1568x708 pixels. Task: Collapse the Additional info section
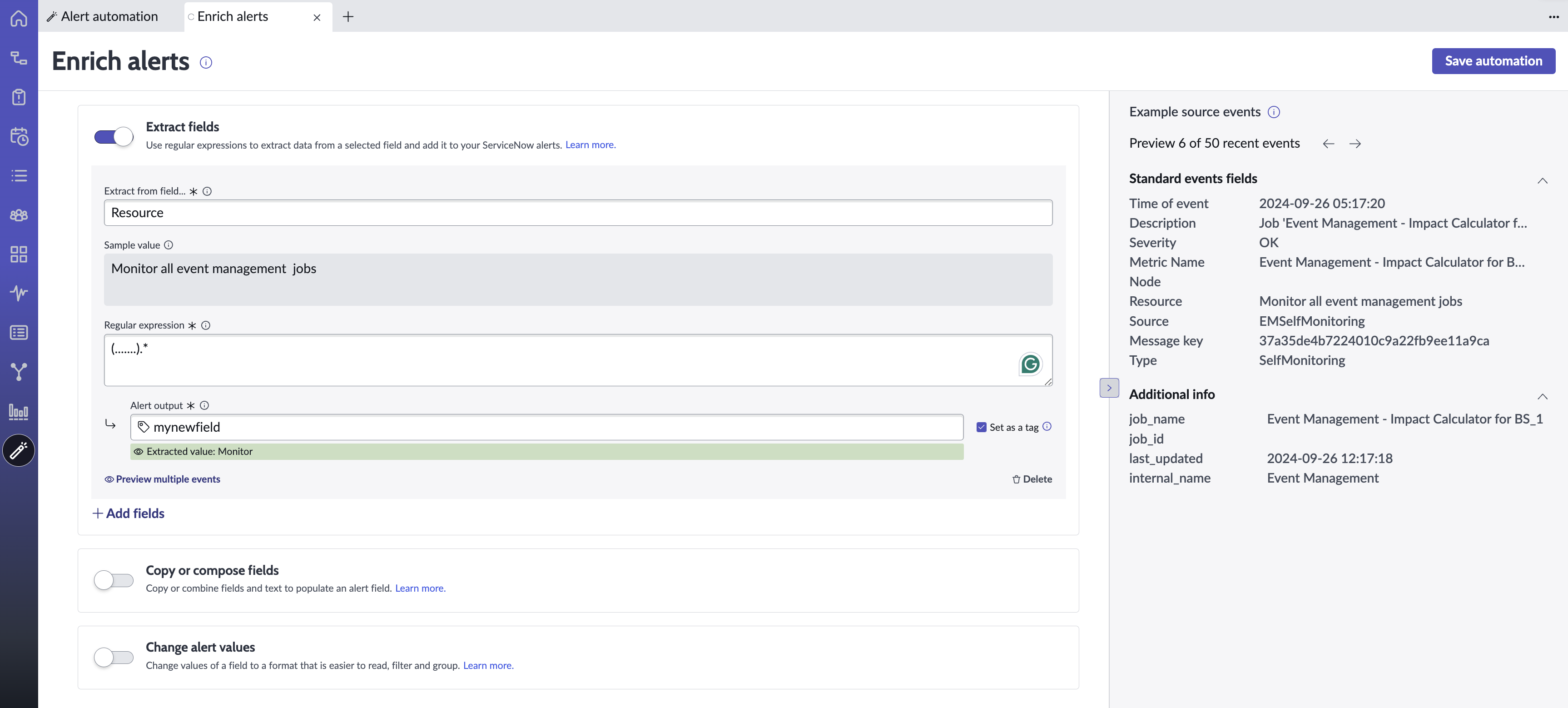[1542, 397]
